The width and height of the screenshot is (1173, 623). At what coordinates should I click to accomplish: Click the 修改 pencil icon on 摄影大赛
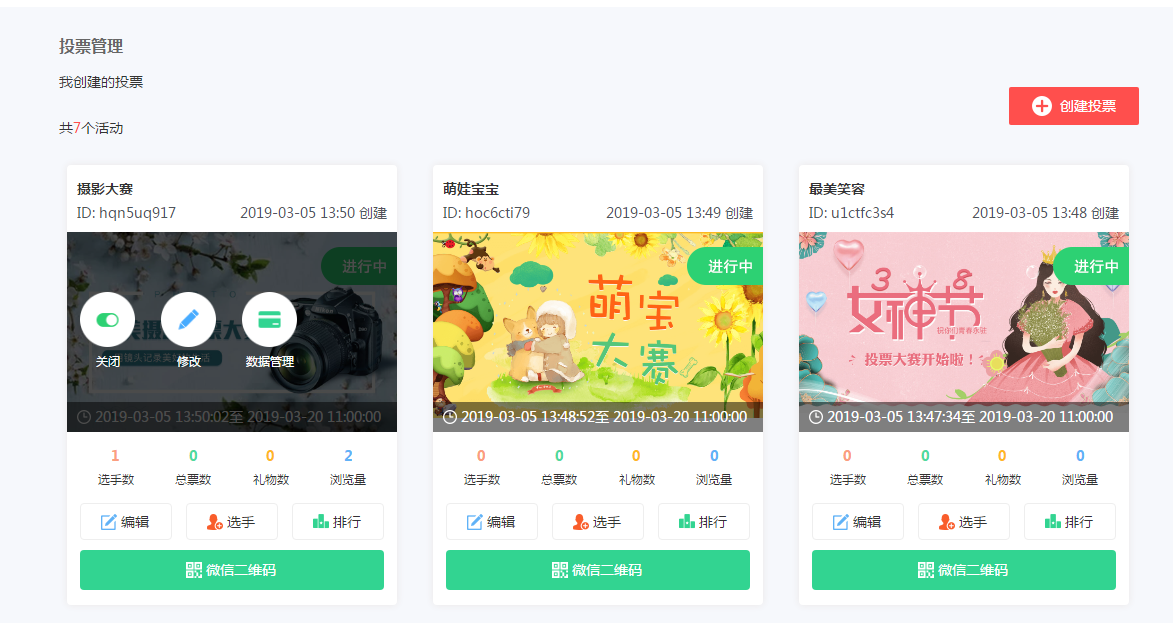tap(189, 319)
